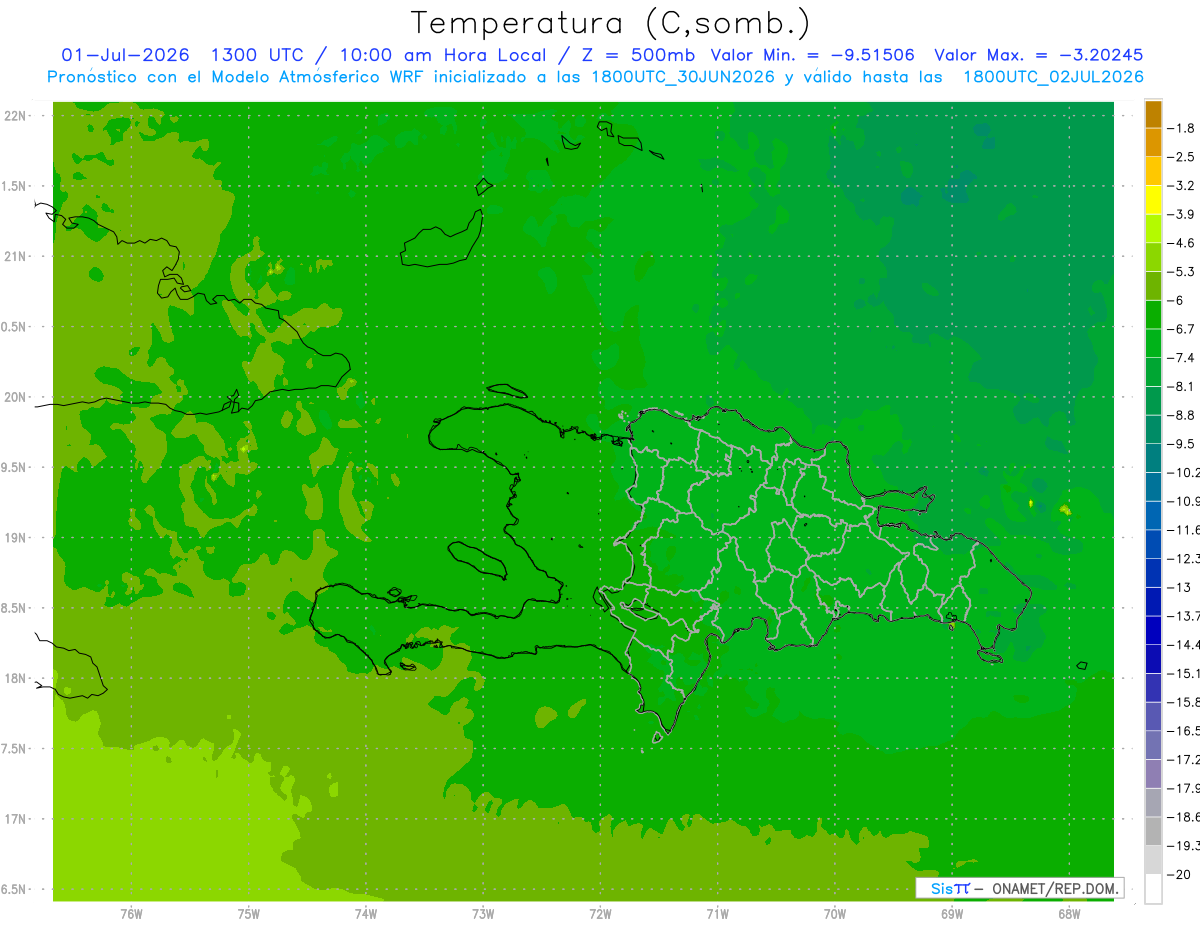Click the '-7.4' colorbar value
Screen dimensions: 1200x927
coord(1182,357)
